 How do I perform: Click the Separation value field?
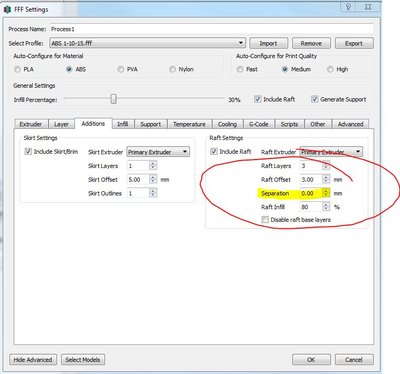click(x=311, y=193)
